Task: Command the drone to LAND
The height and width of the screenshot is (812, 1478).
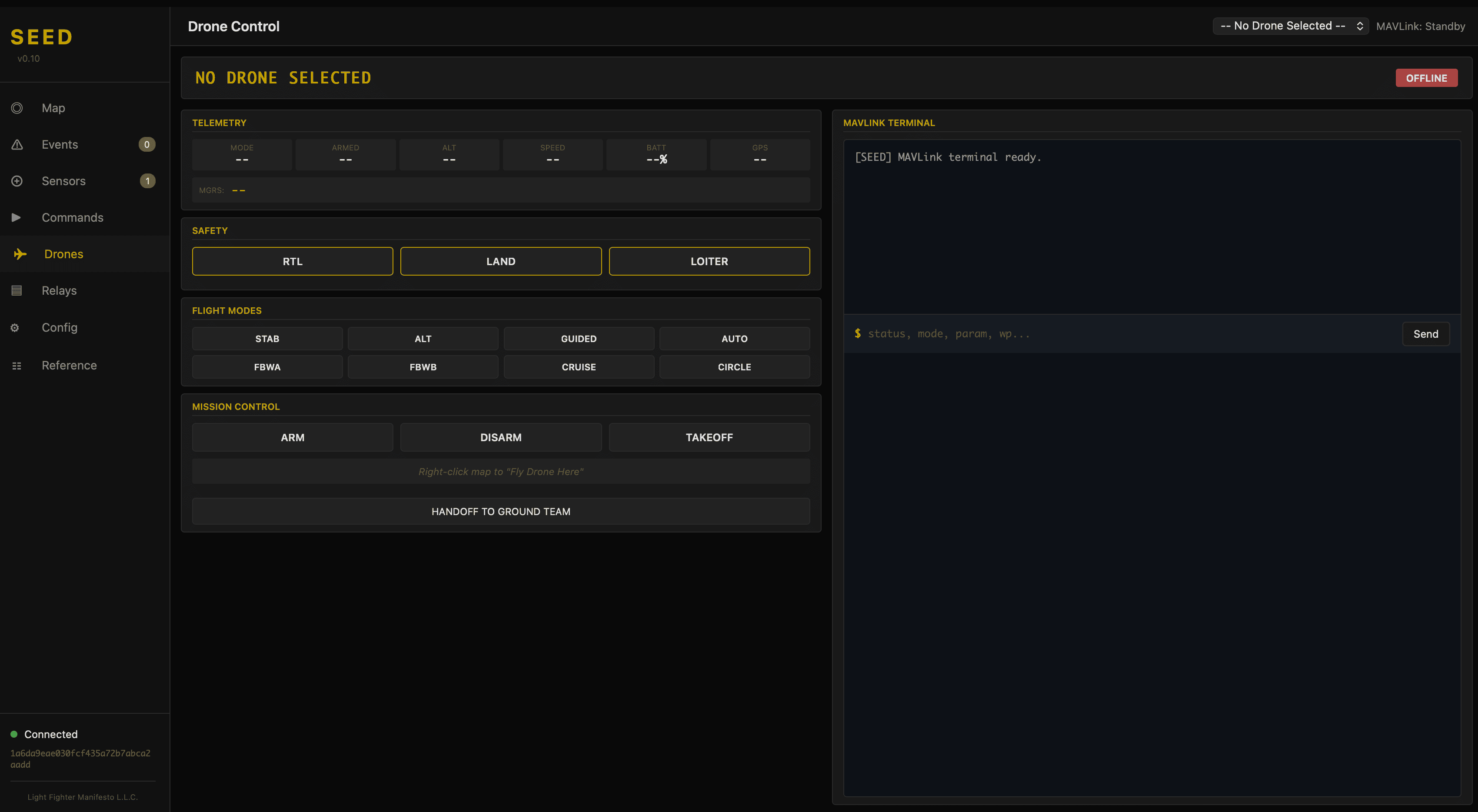Action: [x=500, y=261]
